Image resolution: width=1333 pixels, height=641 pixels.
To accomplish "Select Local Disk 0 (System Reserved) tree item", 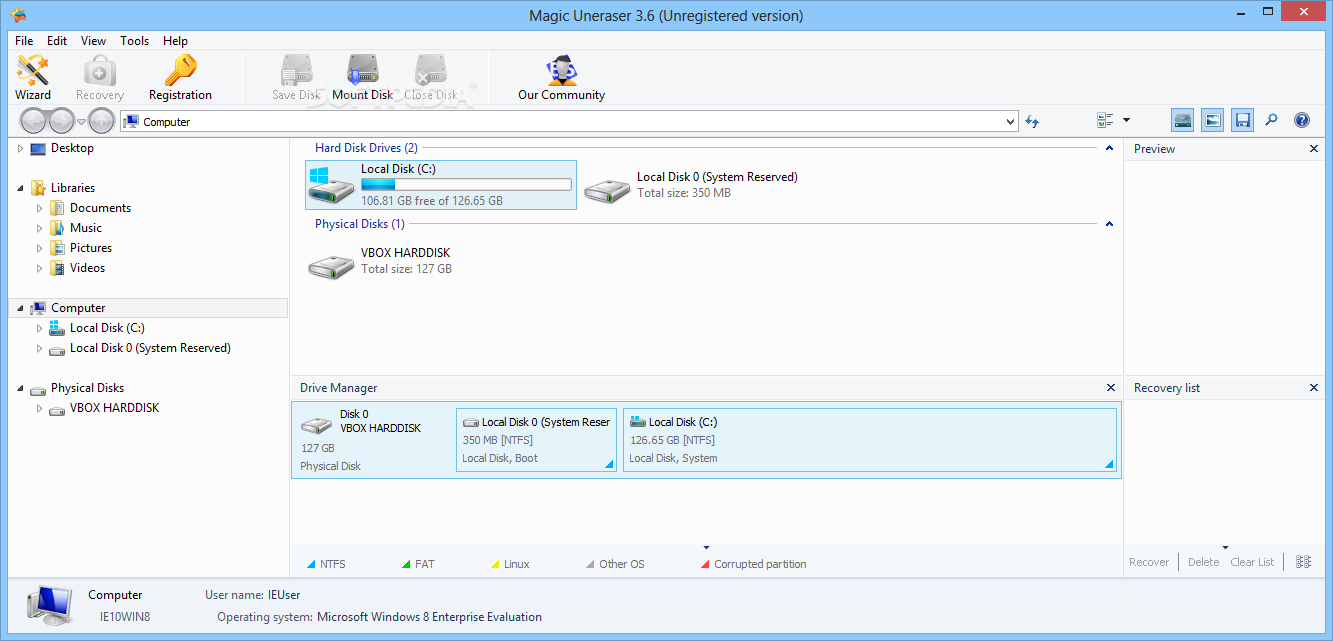I will tap(150, 348).
